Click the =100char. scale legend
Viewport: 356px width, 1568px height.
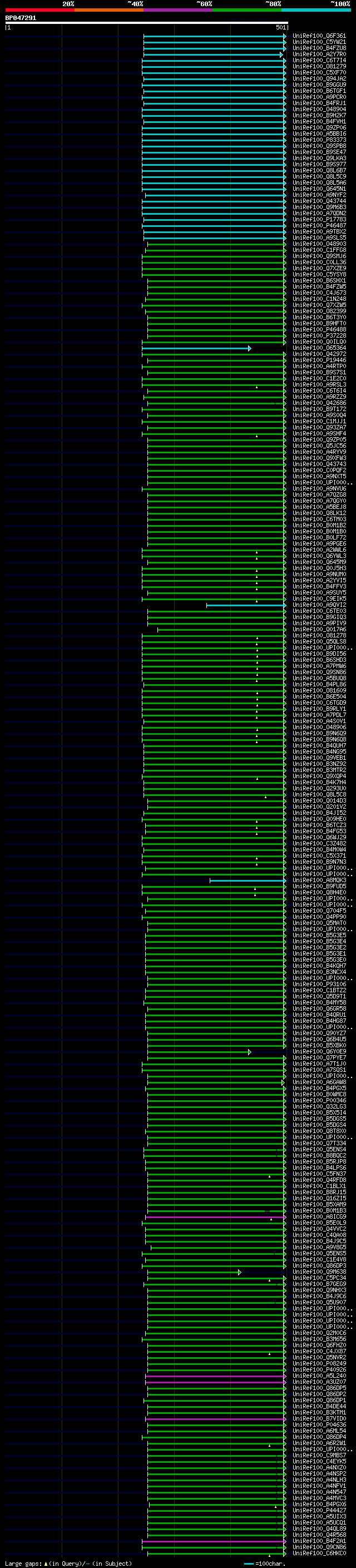(x=264, y=1563)
